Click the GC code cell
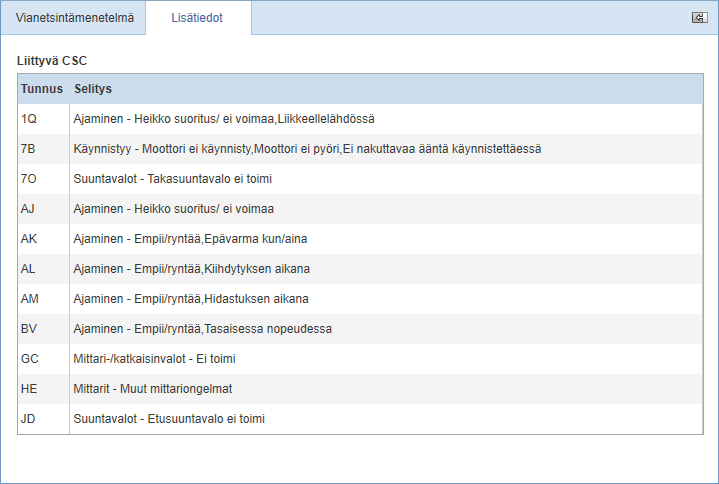The height and width of the screenshot is (484, 719). [44, 359]
